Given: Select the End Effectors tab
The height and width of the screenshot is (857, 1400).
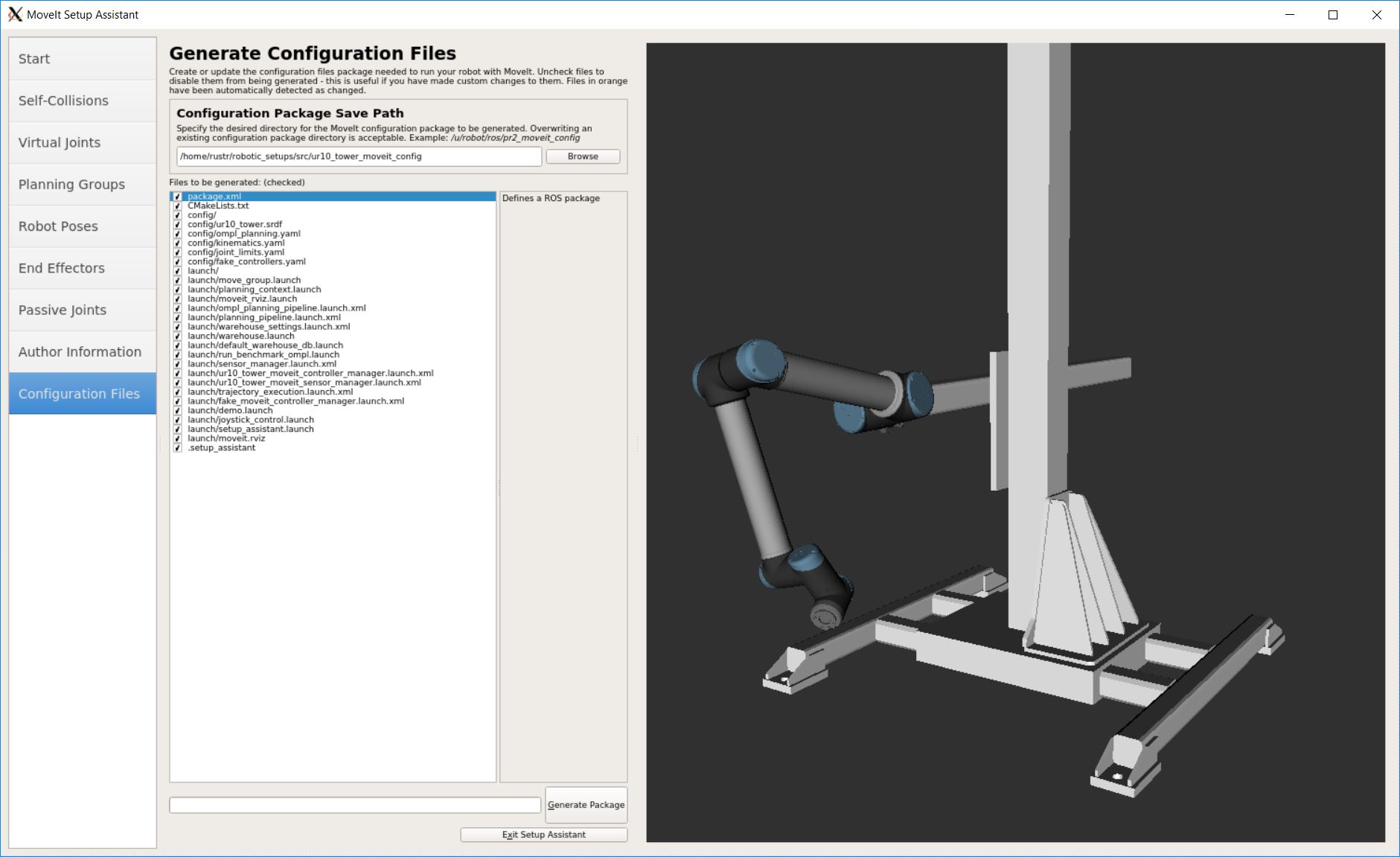Looking at the screenshot, I should pos(83,268).
